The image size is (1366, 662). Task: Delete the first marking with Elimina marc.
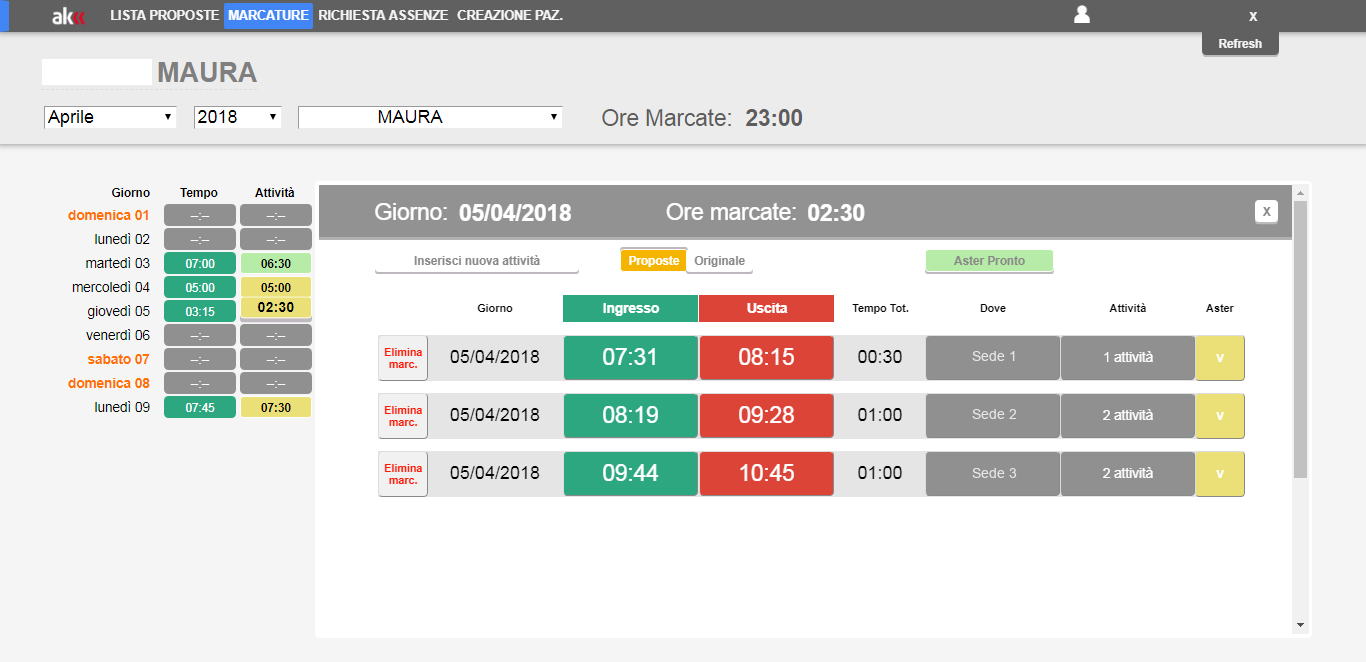[x=402, y=357]
